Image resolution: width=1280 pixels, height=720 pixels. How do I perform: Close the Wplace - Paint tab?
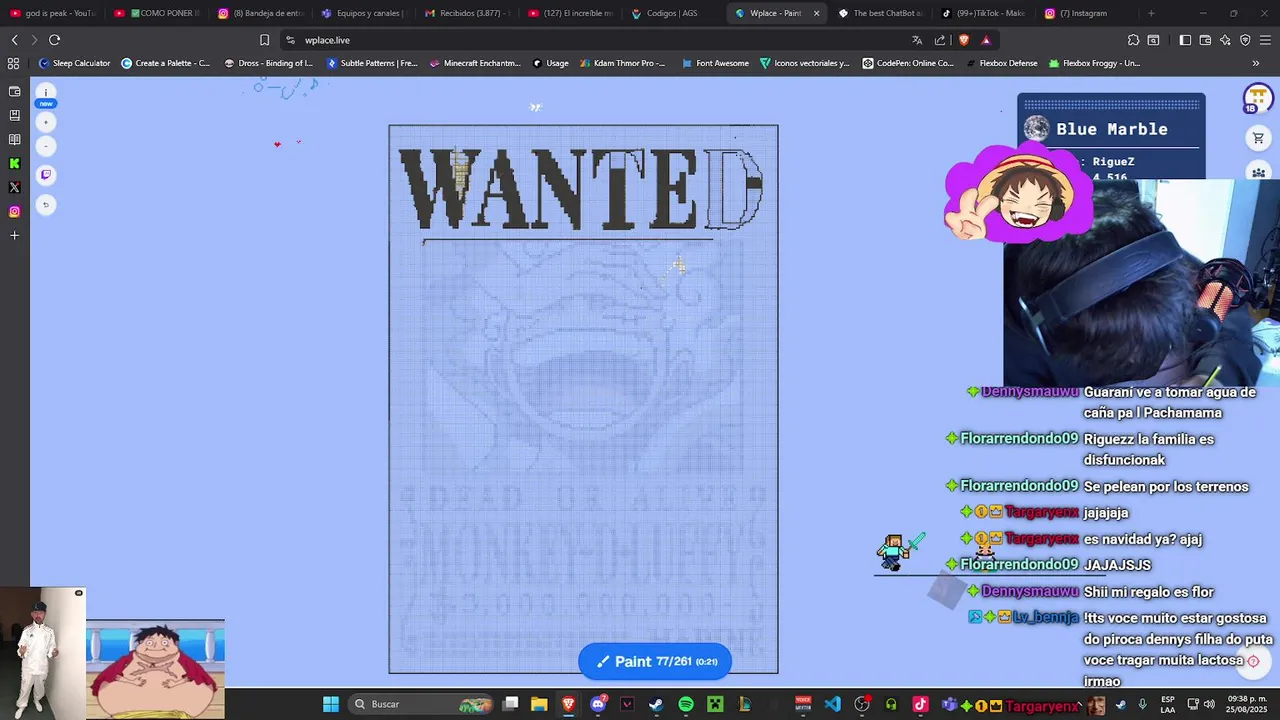(x=816, y=13)
